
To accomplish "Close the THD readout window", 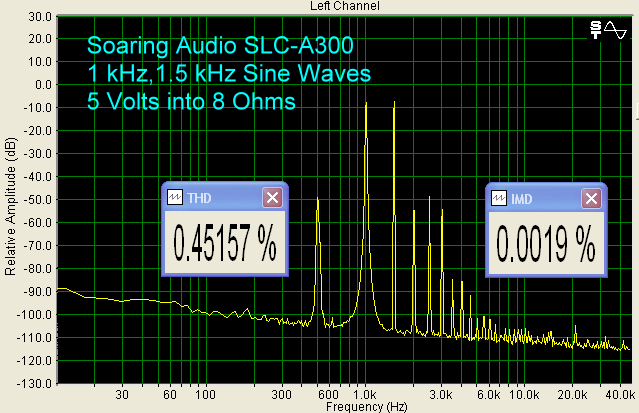I will pyautogui.click(x=272, y=198).
